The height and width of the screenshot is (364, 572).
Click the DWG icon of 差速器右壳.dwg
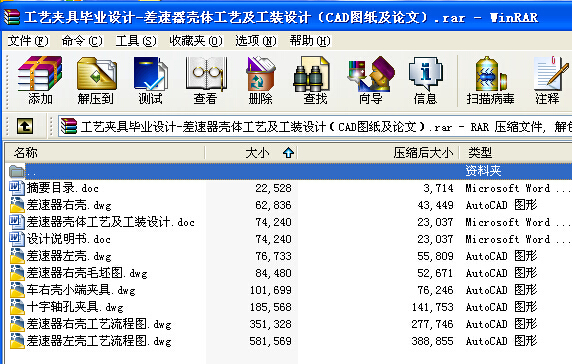(x=17, y=205)
